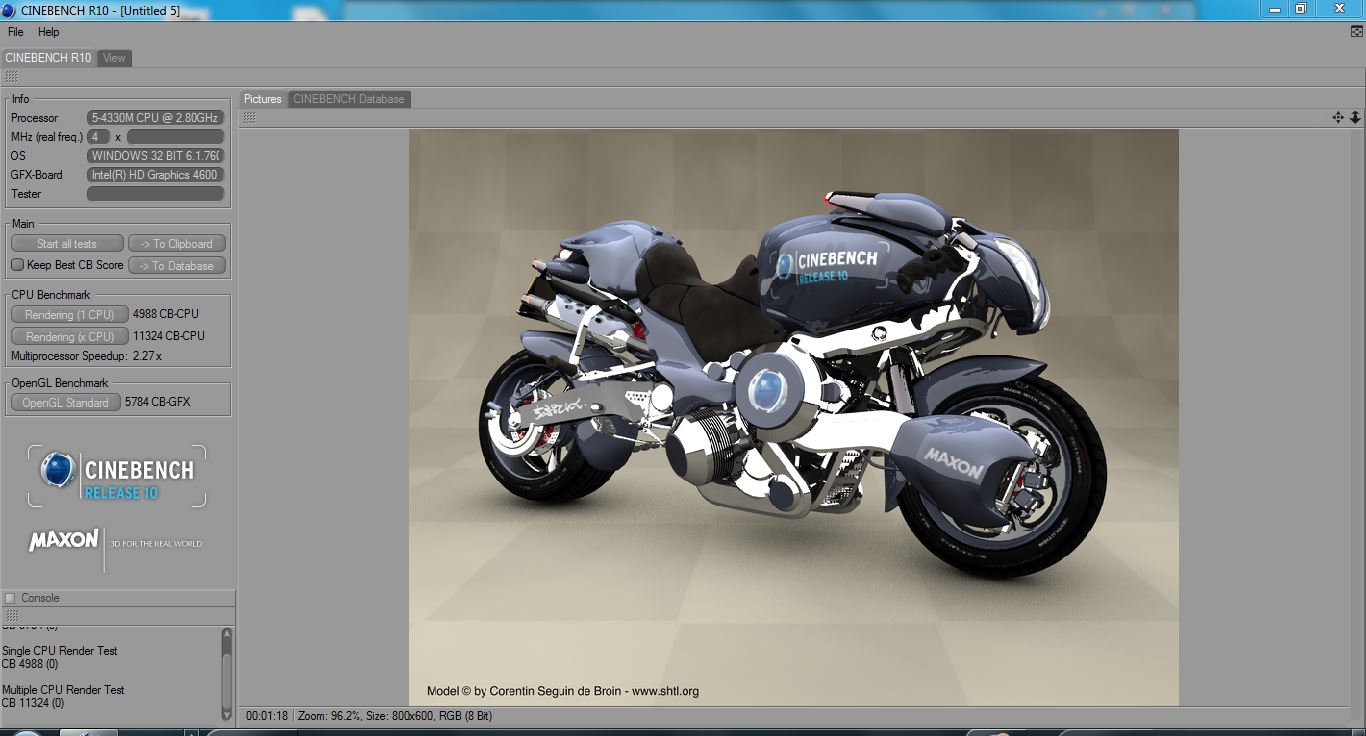Click the Multiprocessor Speedup 2.27x value
1366x736 pixels.
point(147,356)
